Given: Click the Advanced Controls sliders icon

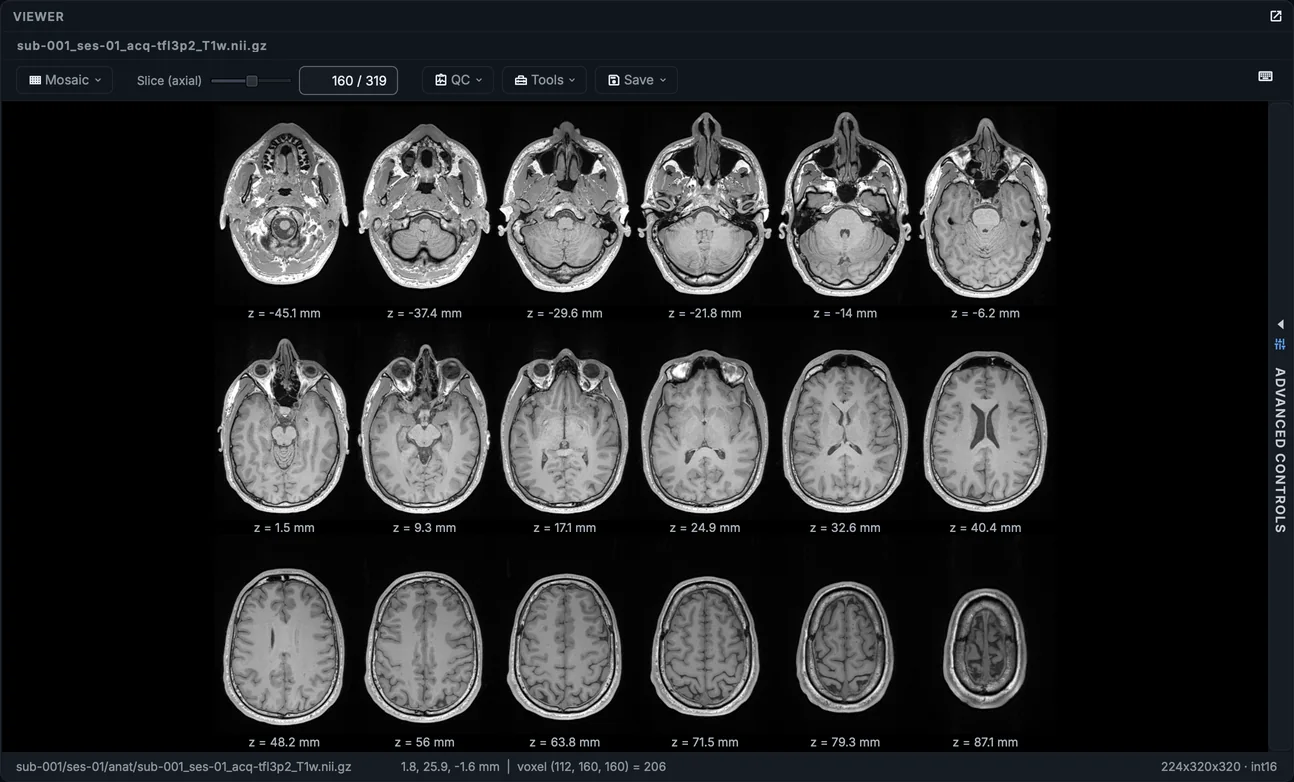Looking at the screenshot, I should [x=1280, y=344].
